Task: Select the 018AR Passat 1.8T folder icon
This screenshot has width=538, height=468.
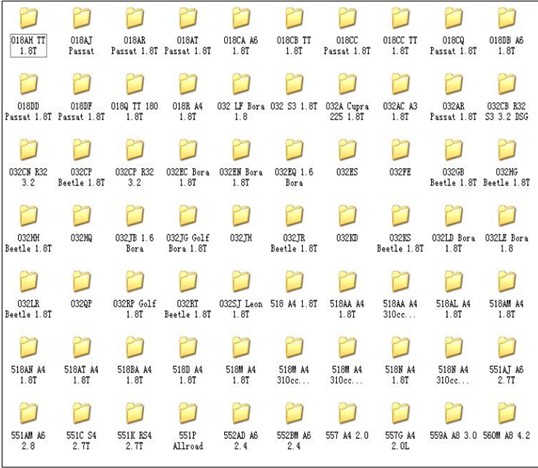Action: 134,18
